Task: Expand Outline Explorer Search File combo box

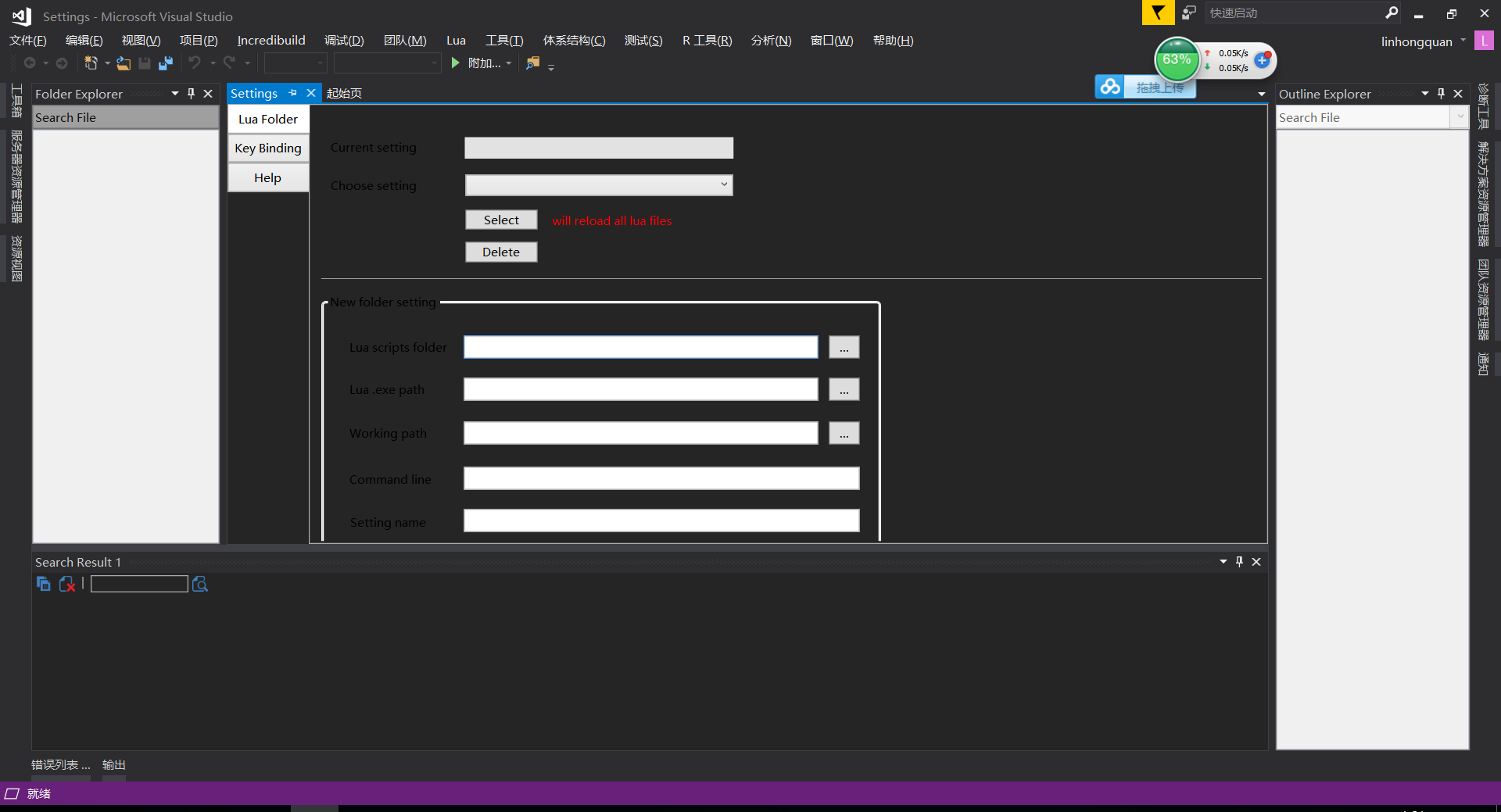Action: click(1460, 117)
